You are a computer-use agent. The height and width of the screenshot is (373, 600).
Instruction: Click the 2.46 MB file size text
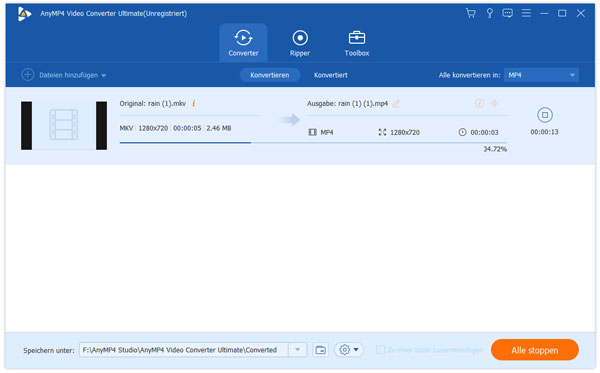click(218, 128)
